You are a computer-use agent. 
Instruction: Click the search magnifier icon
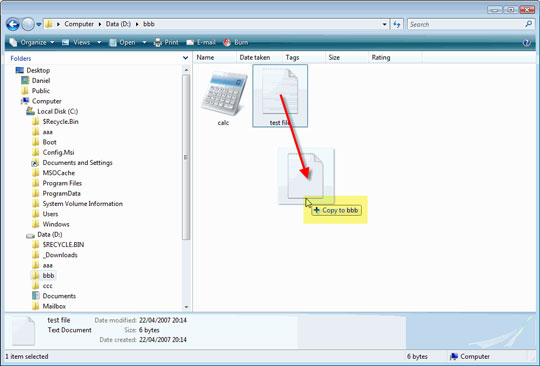(528, 24)
